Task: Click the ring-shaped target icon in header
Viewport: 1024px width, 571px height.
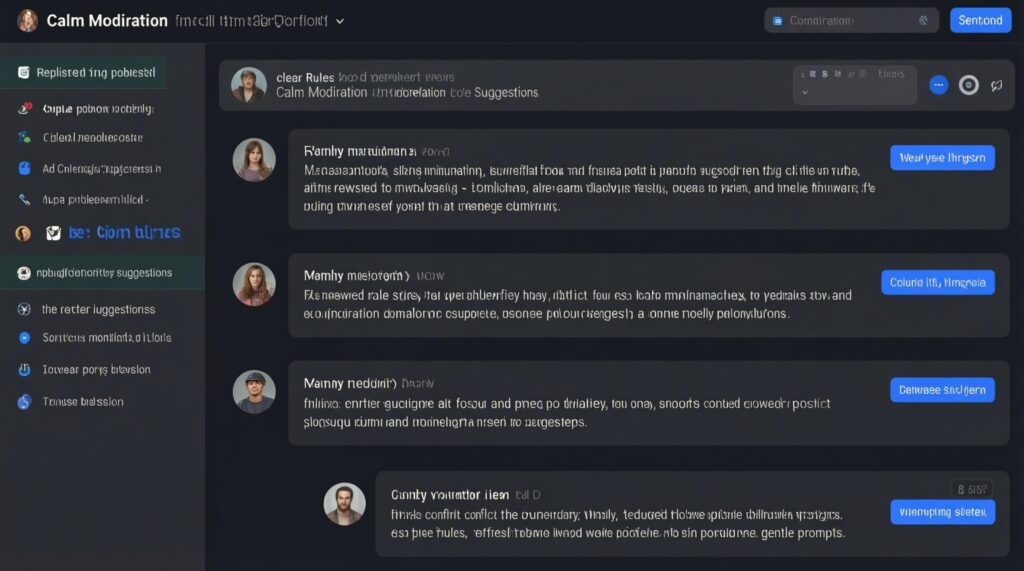Action: [968, 85]
